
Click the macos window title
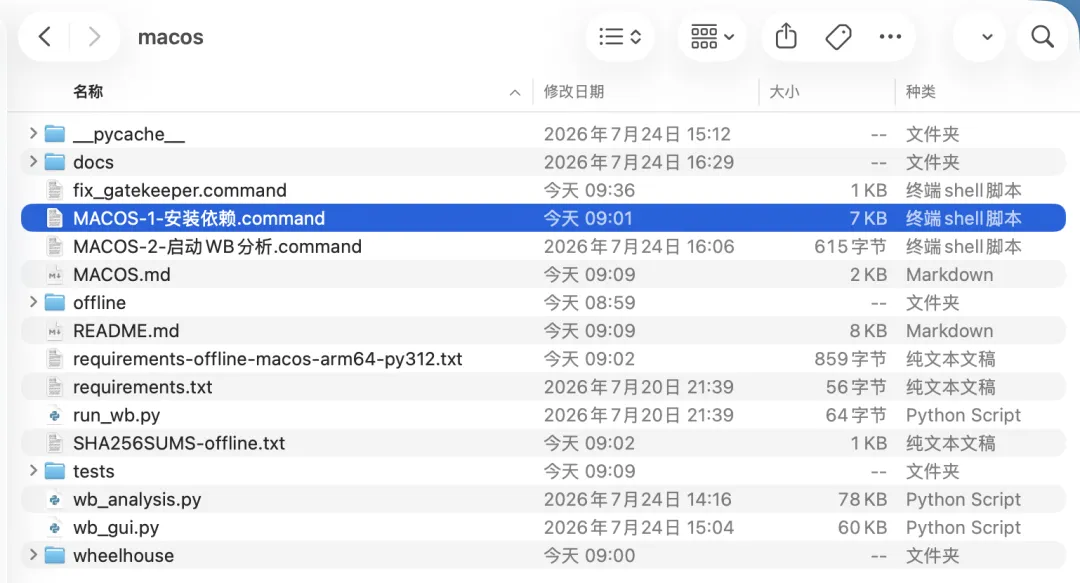pyautogui.click(x=170, y=37)
